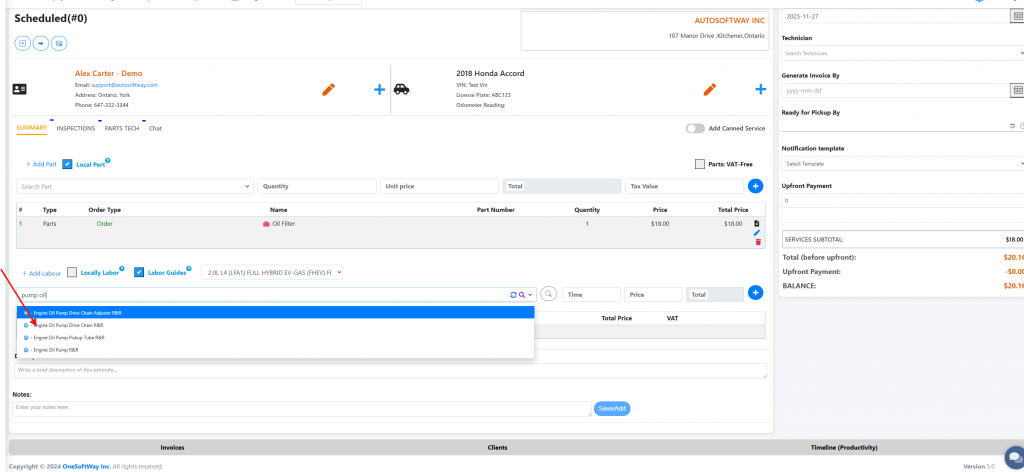Screen dimensions: 1024x472
Task: Delete the Oil Filter part row
Action: pos(757,242)
